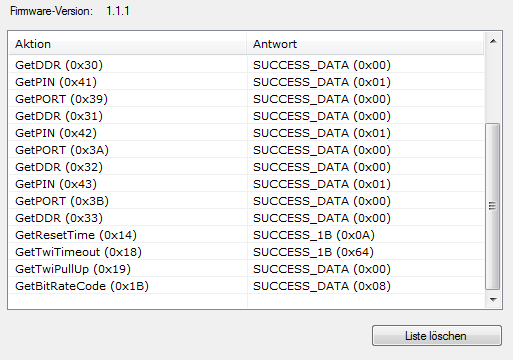Select the GetPIN (0x42) row

tap(247, 133)
